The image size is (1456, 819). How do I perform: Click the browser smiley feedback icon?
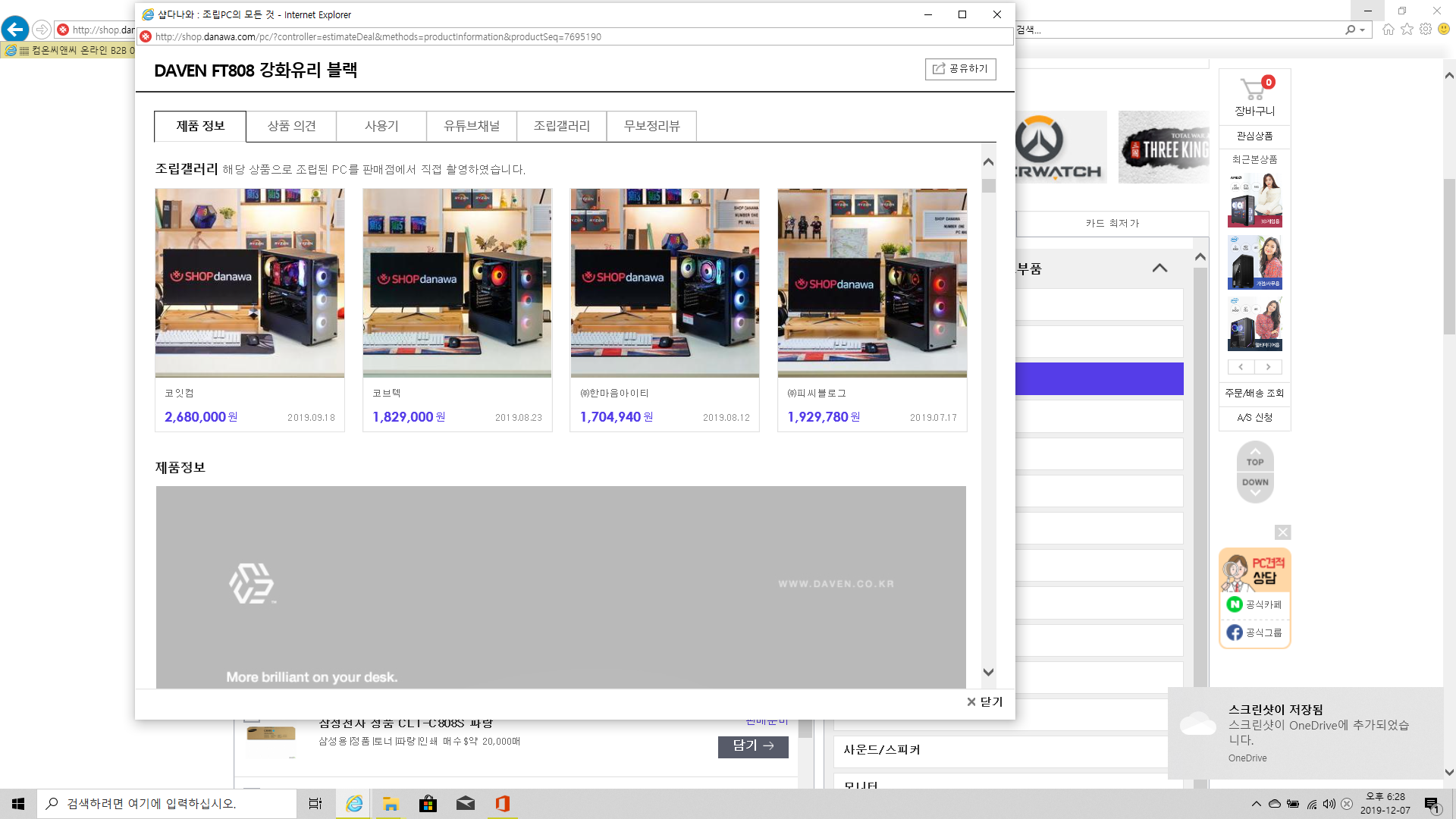pos(1444,30)
